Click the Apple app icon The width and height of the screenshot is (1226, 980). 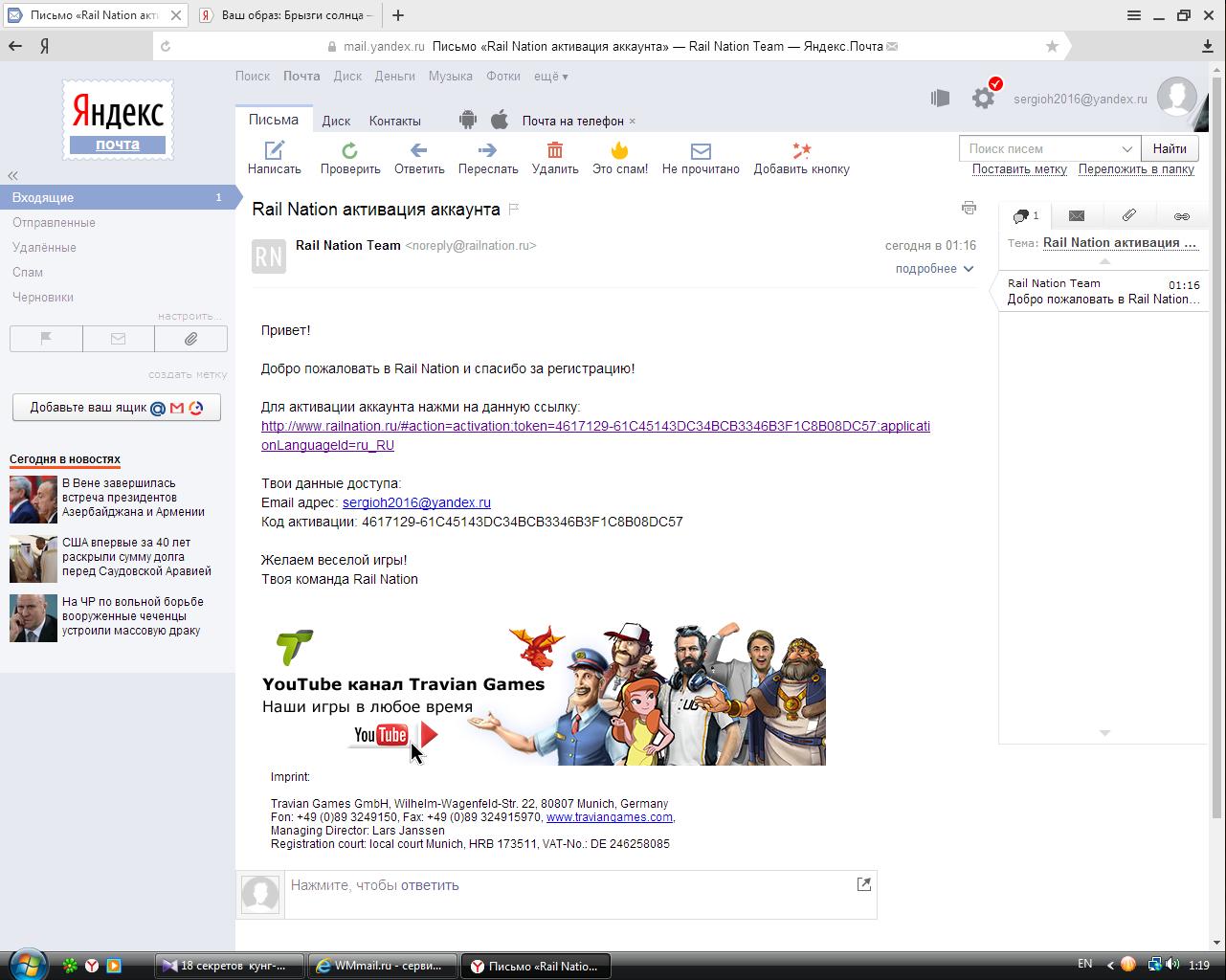(500, 120)
